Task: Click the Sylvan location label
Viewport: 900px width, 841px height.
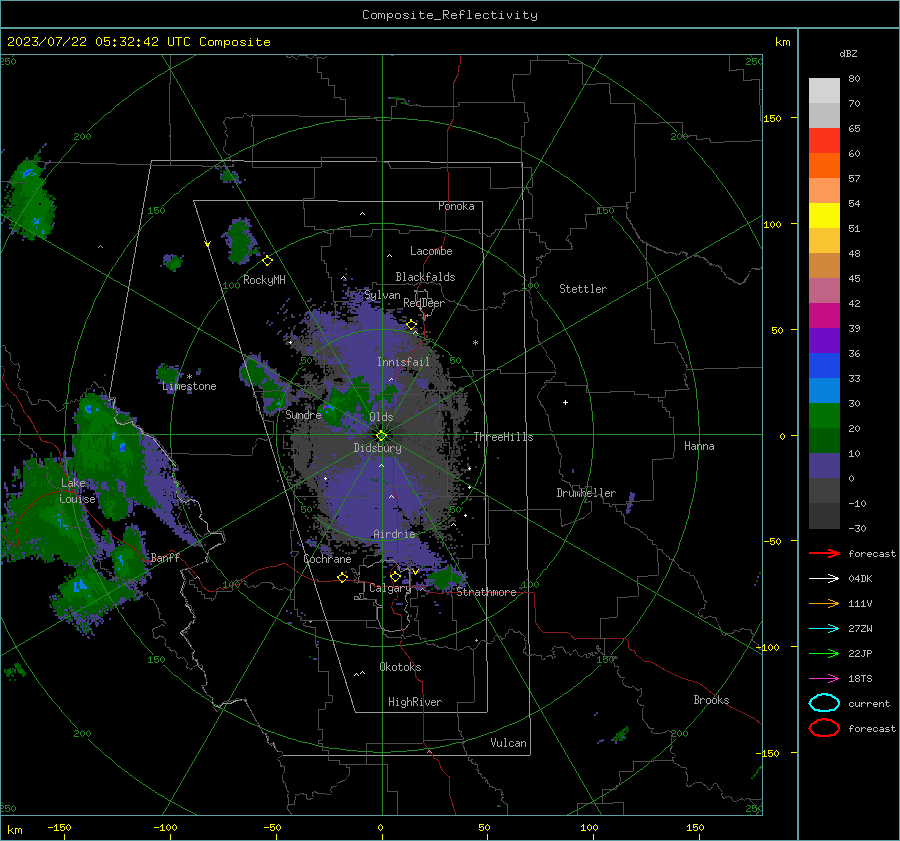Action: (382, 295)
